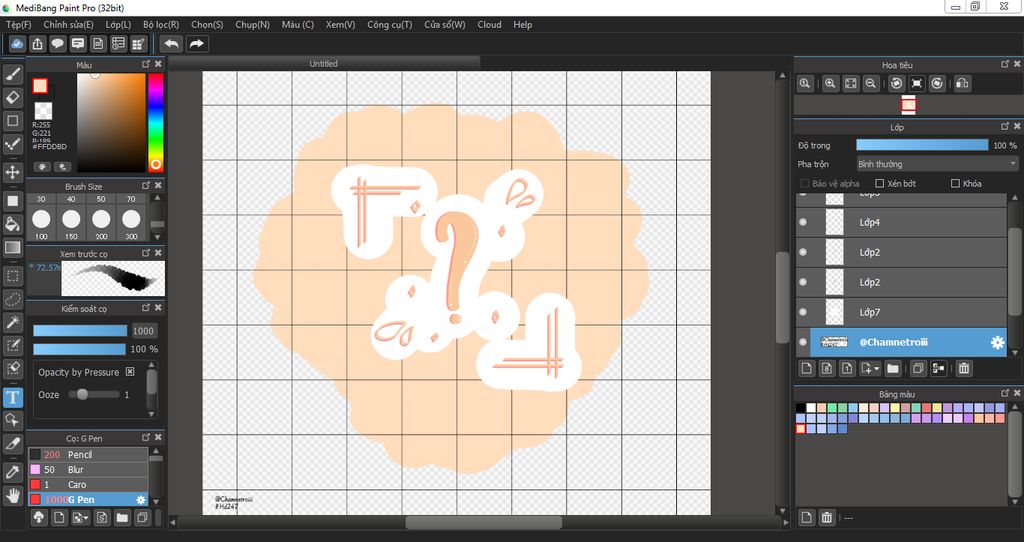Image resolution: width=1024 pixels, height=542 pixels.
Task: Pop out the Brush Size panel
Action: click(x=146, y=185)
